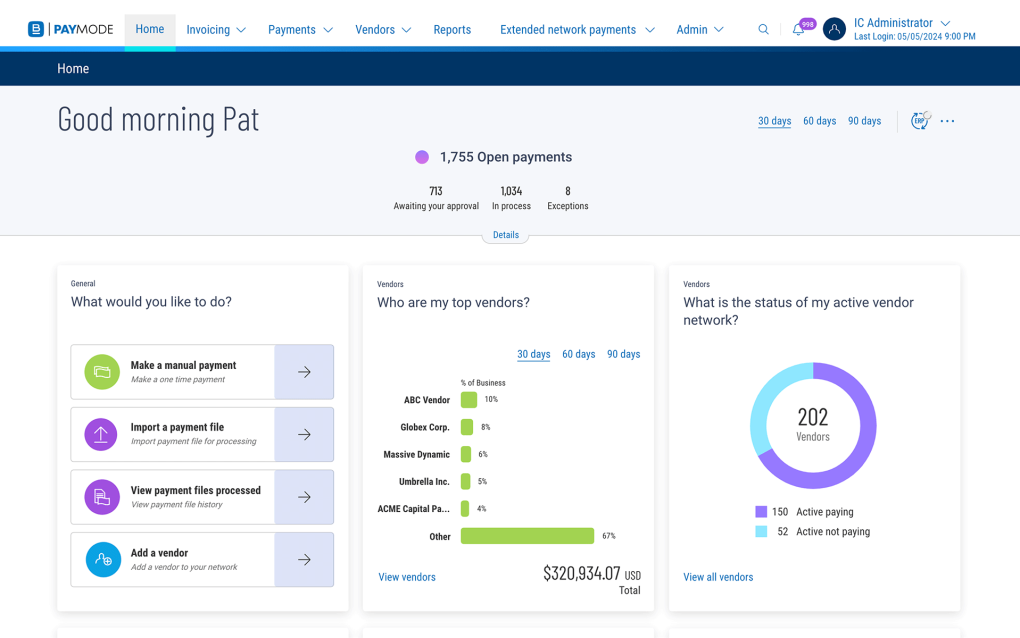Open notifications bell icon
The height and width of the screenshot is (638, 1020).
[798, 30]
